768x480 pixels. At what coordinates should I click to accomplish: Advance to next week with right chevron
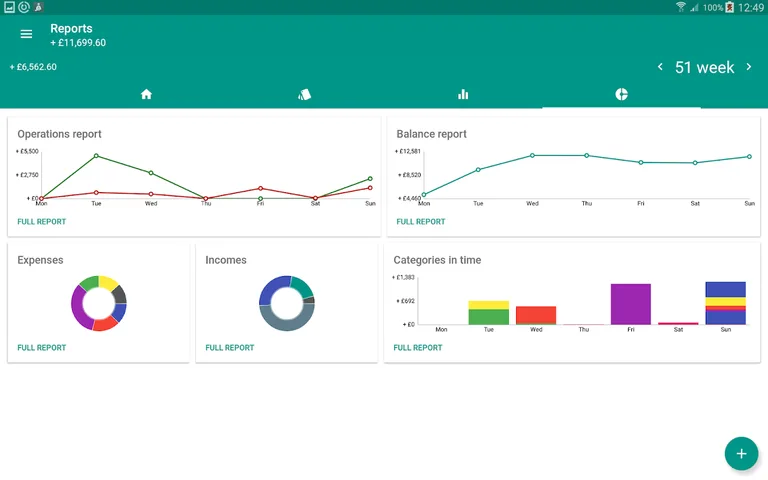click(749, 67)
